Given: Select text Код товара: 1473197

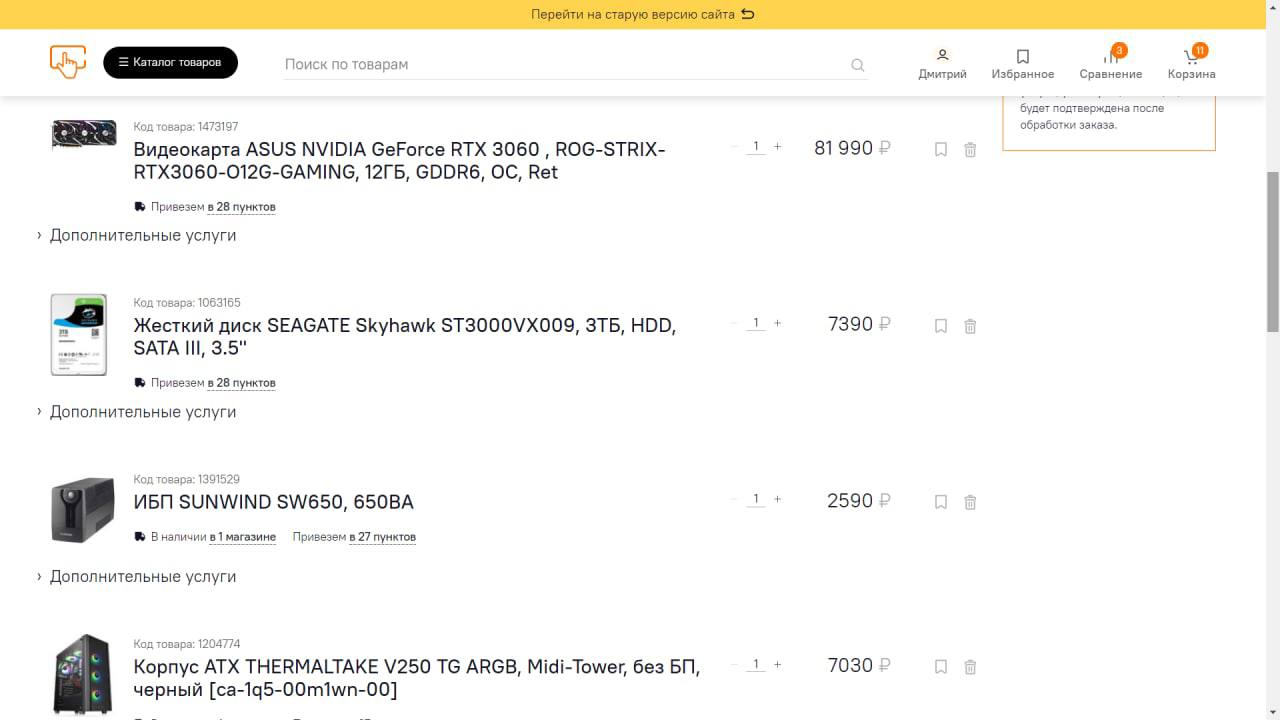Looking at the screenshot, I should click(x=186, y=127).
